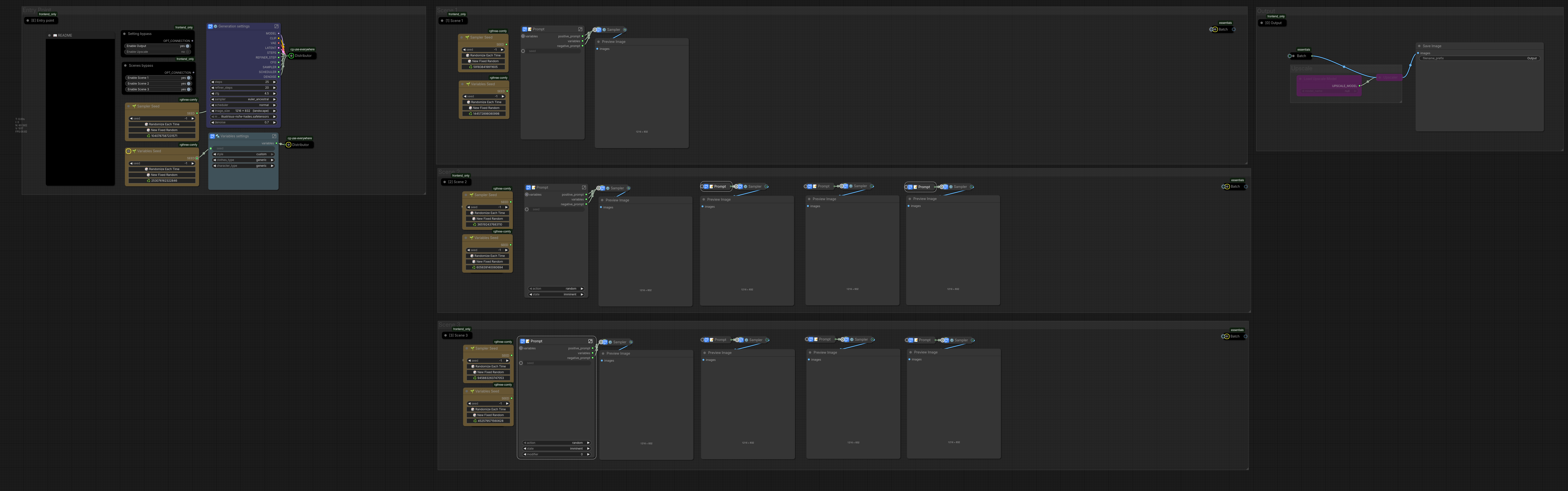Open the illustrious model checkpoint dropdown
The width and height of the screenshot is (1568, 491).
point(244,117)
